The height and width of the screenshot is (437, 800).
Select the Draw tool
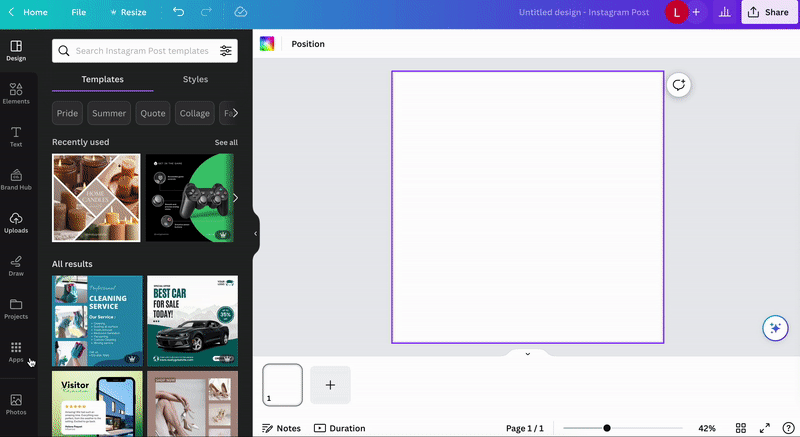click(x=16, y=265)
